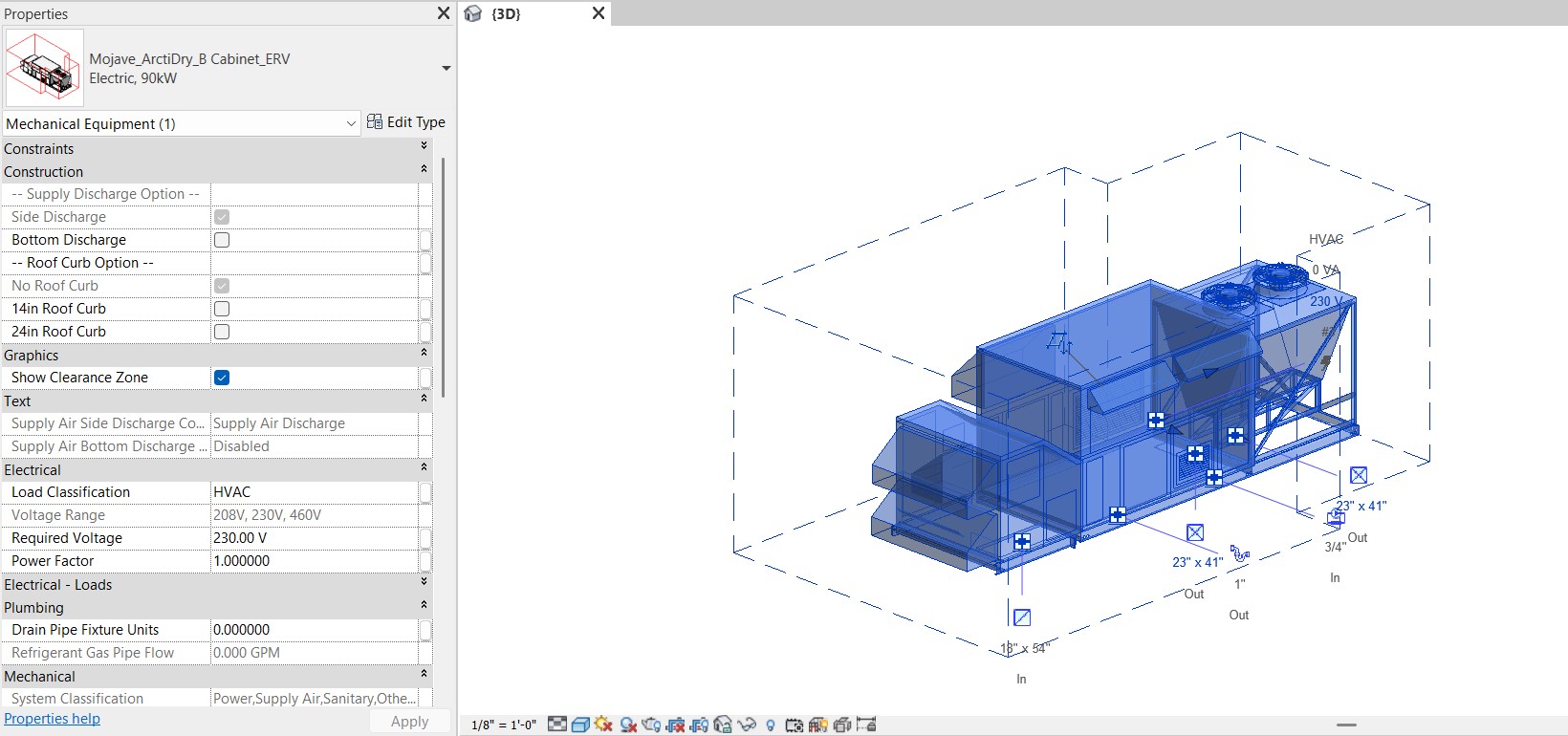Close the Properties panel
The height and width of the screenshot is (736, 1568).
(x=444, y=13)
